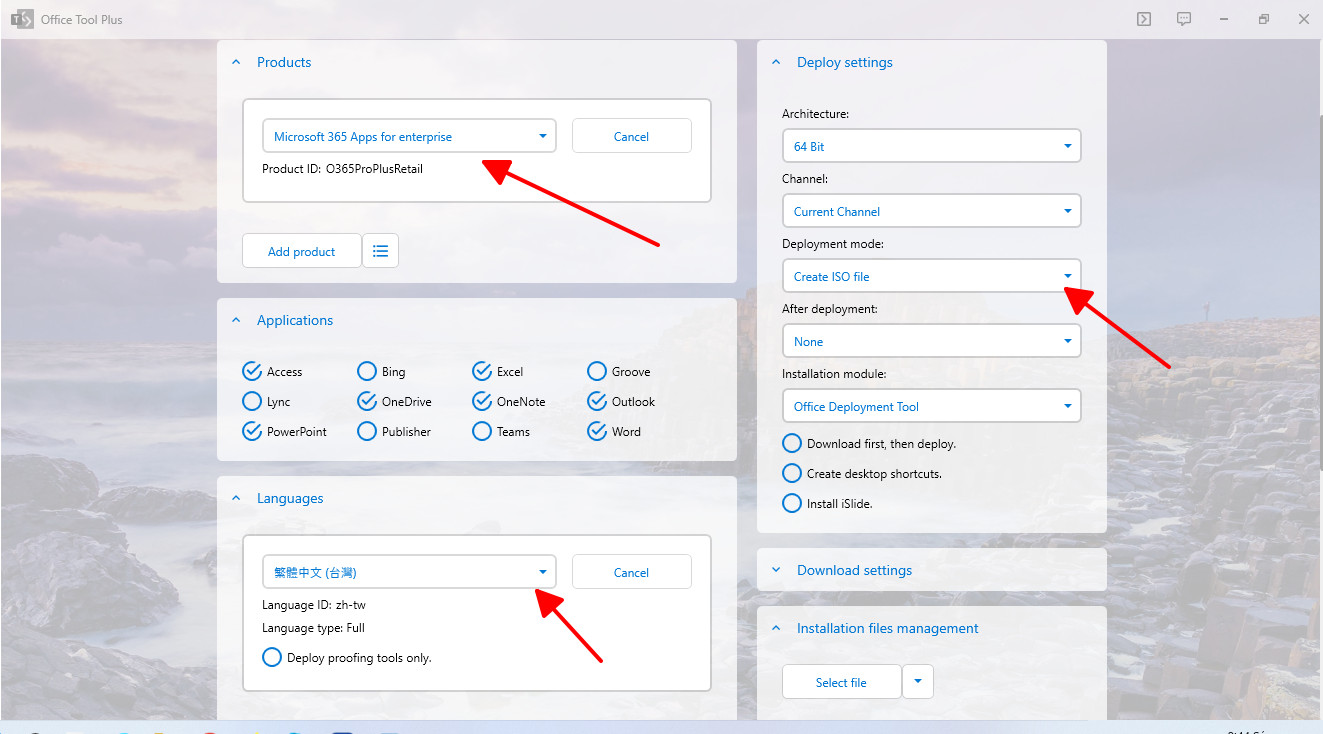Open the After deployment None dropdown
The height and width of the screenshot is (734, 1323).
[931, 341]
